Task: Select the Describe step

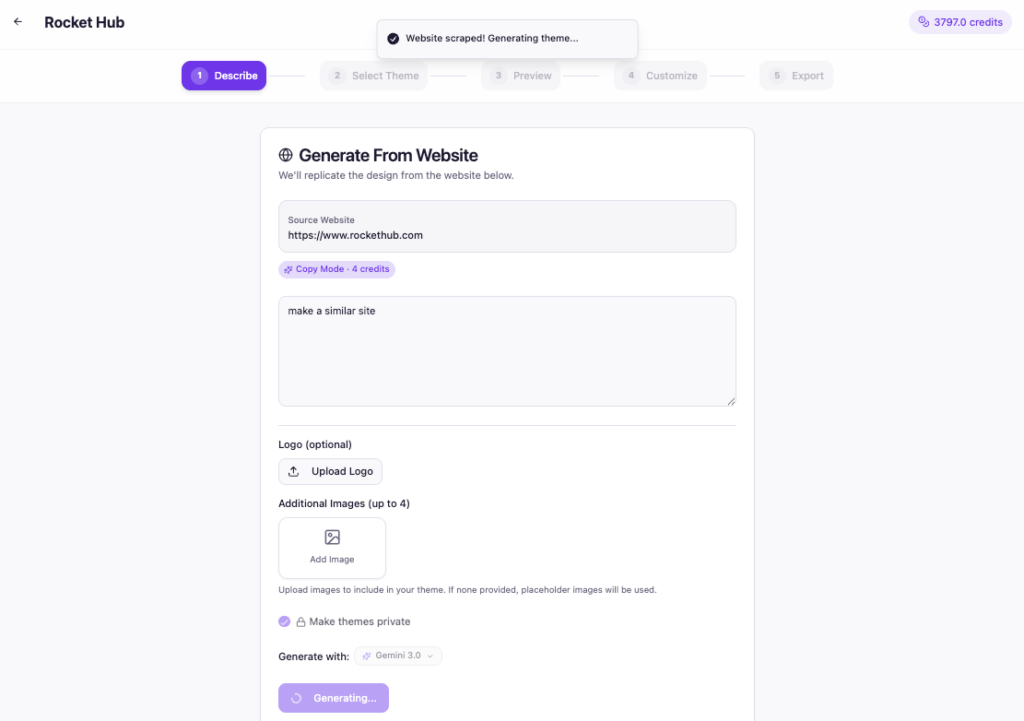Action: (x=224, y=76)
